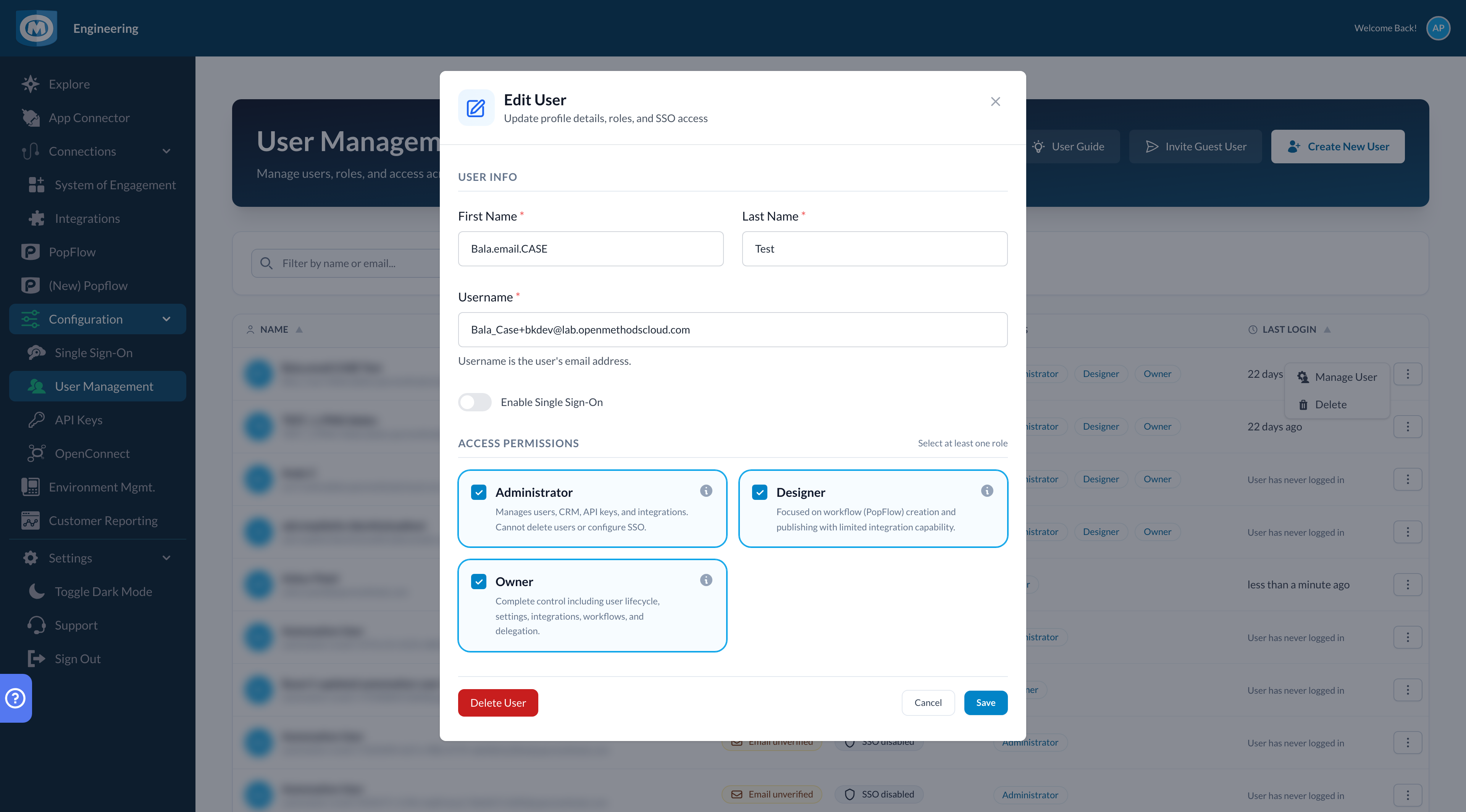Open OpenConnect in the sidebar

click(x=97, y=453)
